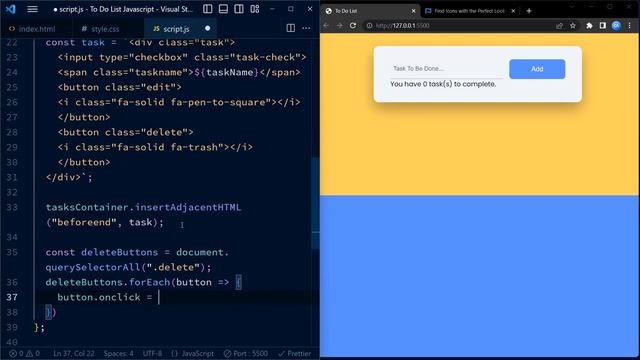Go back in browser history
This screenshot has height=360, width=640.
point(326,25)
